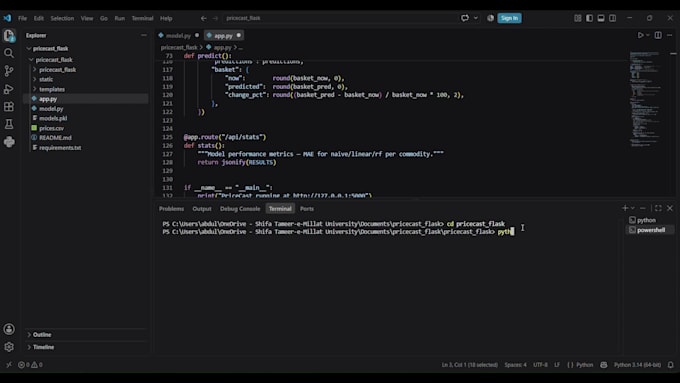Open the new terminal launch profile dropdown
This screenshot has width=680, height=383.
[633, 208]
